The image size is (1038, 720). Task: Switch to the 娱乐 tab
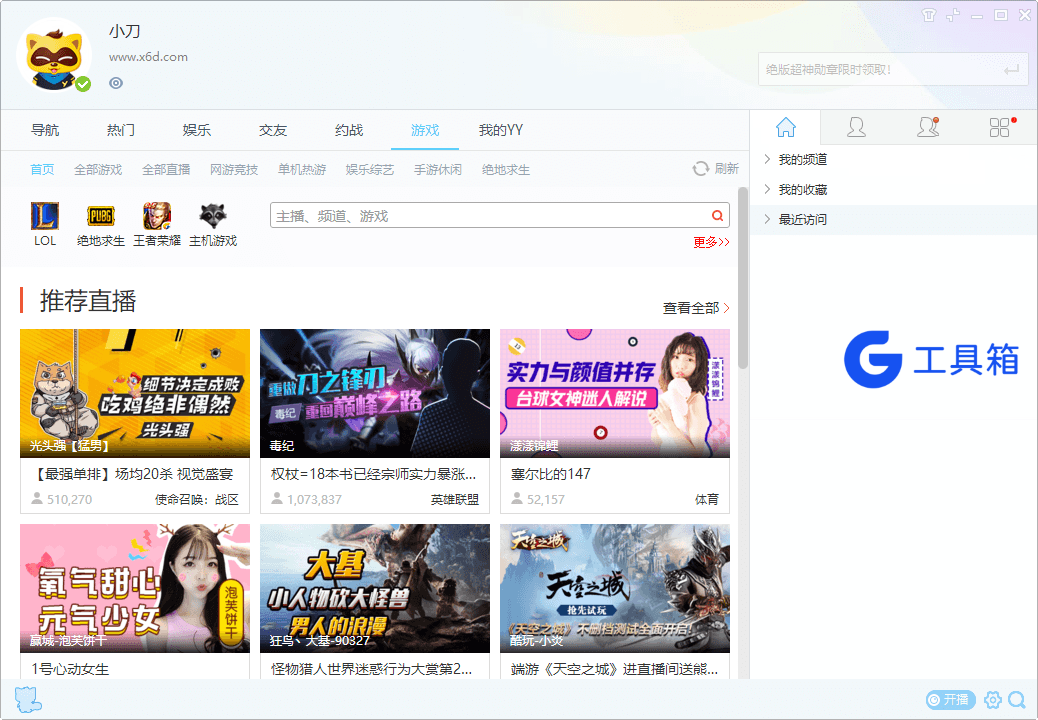pos(197,130)
